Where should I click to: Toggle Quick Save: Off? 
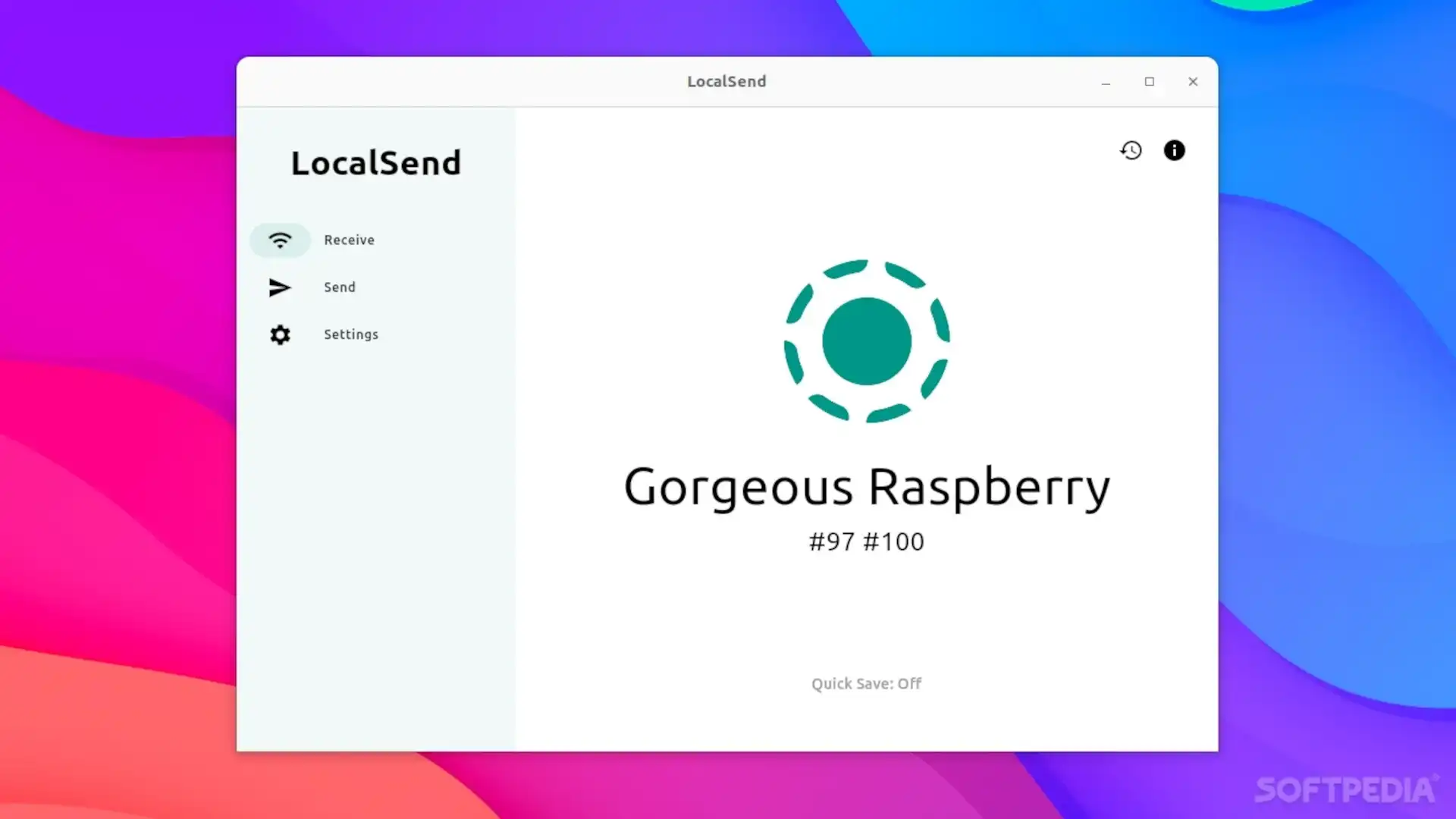pyautogui.click(x=867, y=684)
